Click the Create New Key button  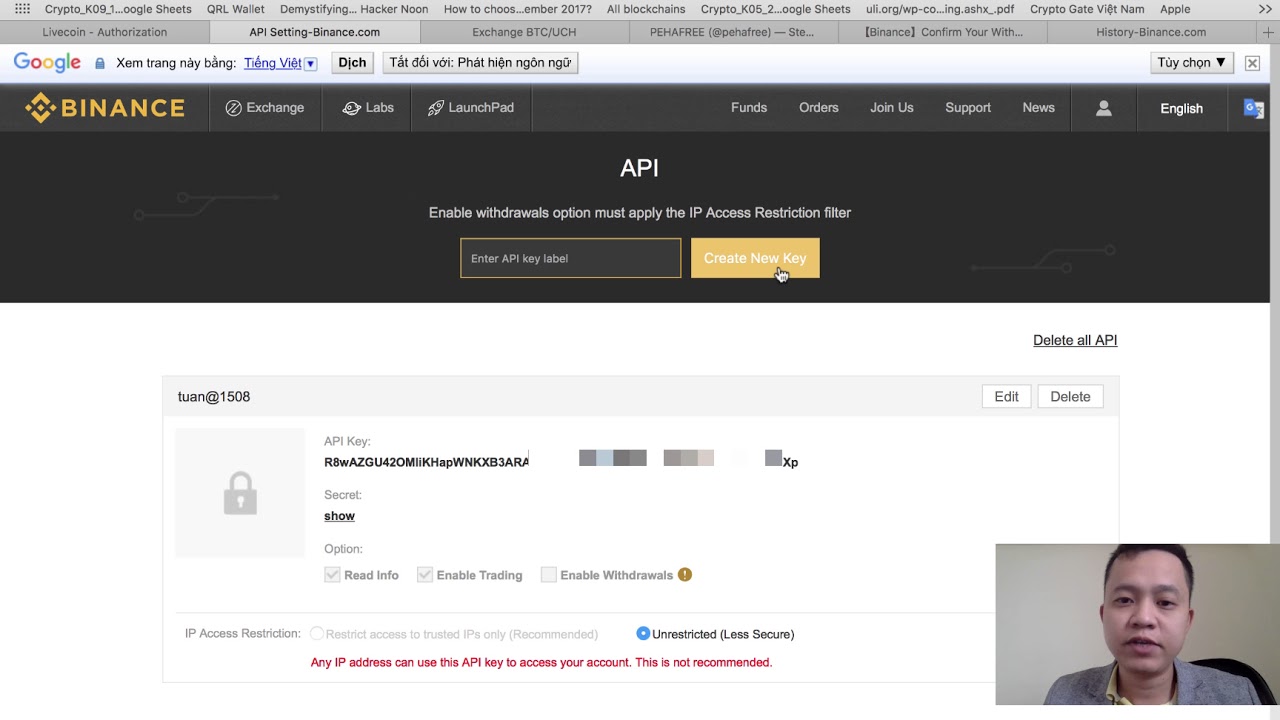(755, 258)
